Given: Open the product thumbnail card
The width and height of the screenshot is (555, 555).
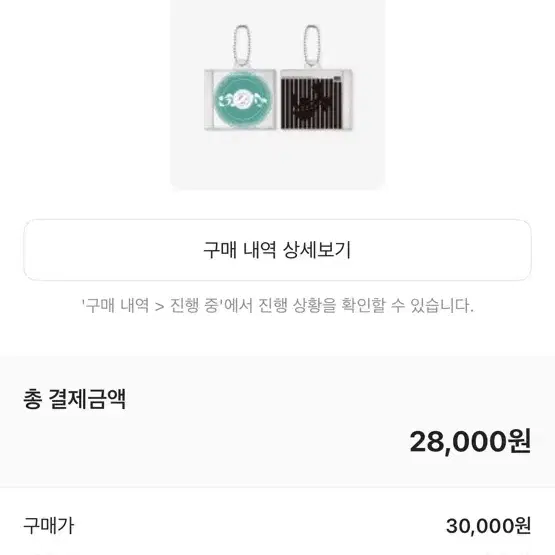Looking at the screenshot, I should [278, 95].
